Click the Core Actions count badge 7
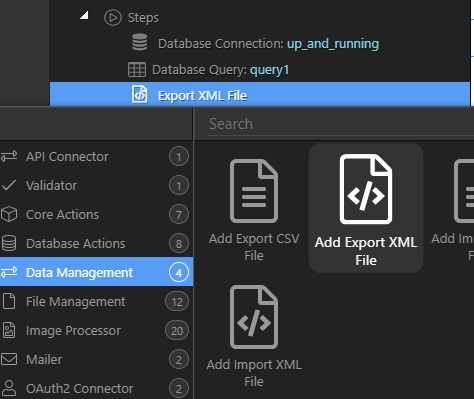 179,214
